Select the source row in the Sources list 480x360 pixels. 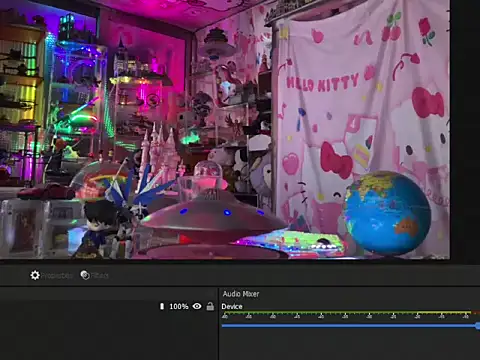click(108, 306)
